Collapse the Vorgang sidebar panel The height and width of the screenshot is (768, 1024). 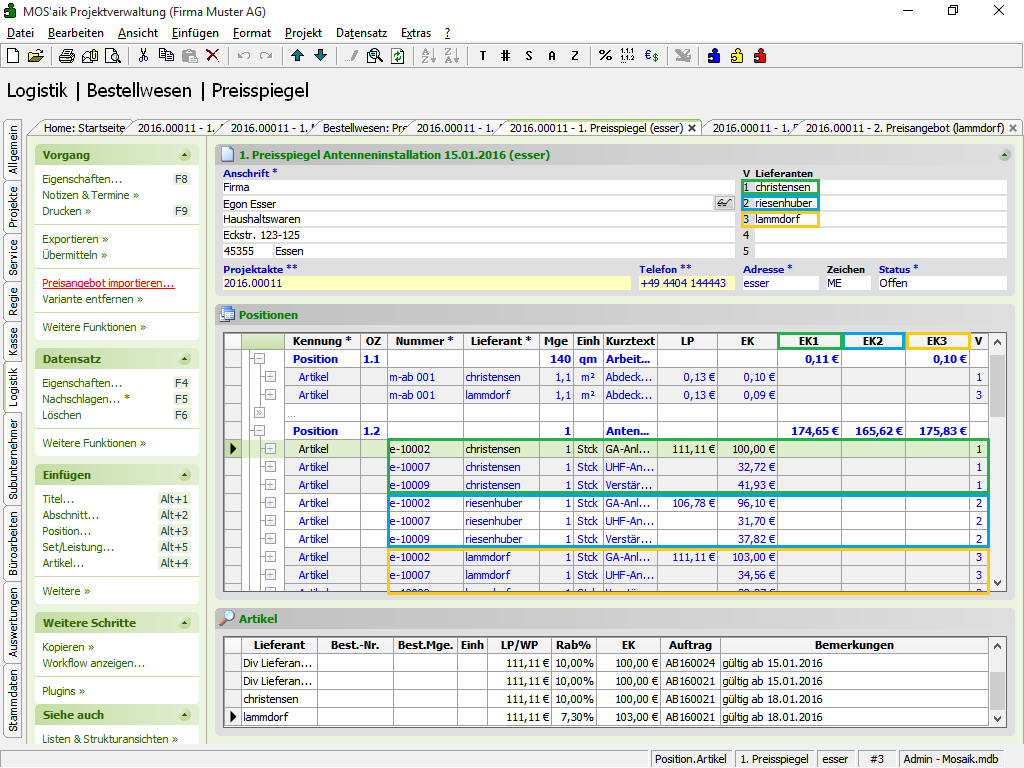(184, 155)
